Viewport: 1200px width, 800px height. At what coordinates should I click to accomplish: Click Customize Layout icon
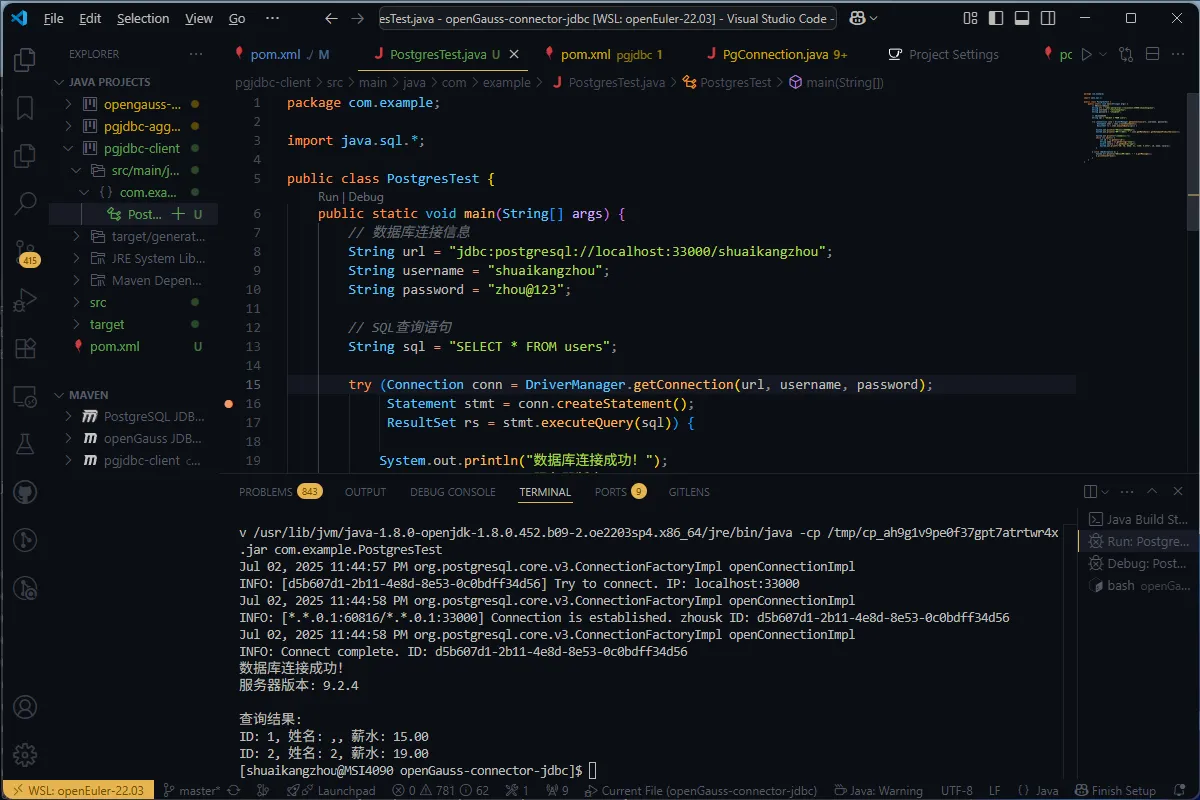click(x=970, y=18)
